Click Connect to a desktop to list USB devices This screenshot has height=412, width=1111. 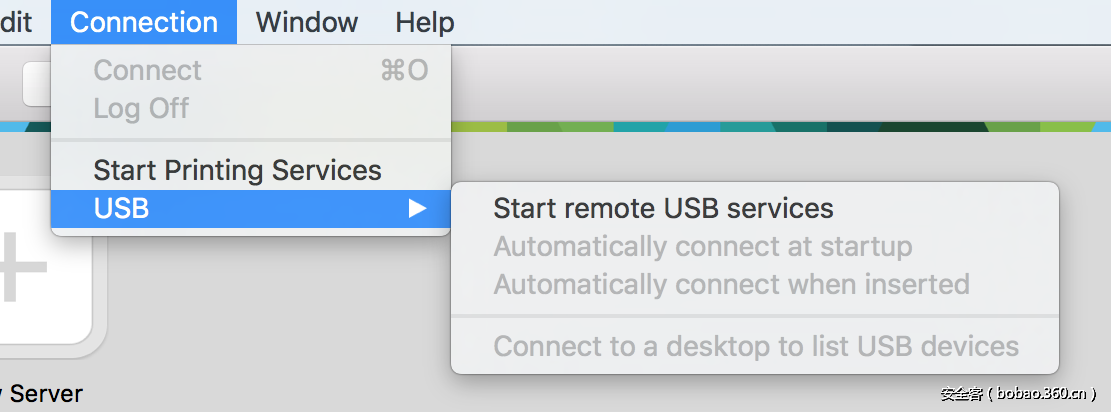(756, 346)
